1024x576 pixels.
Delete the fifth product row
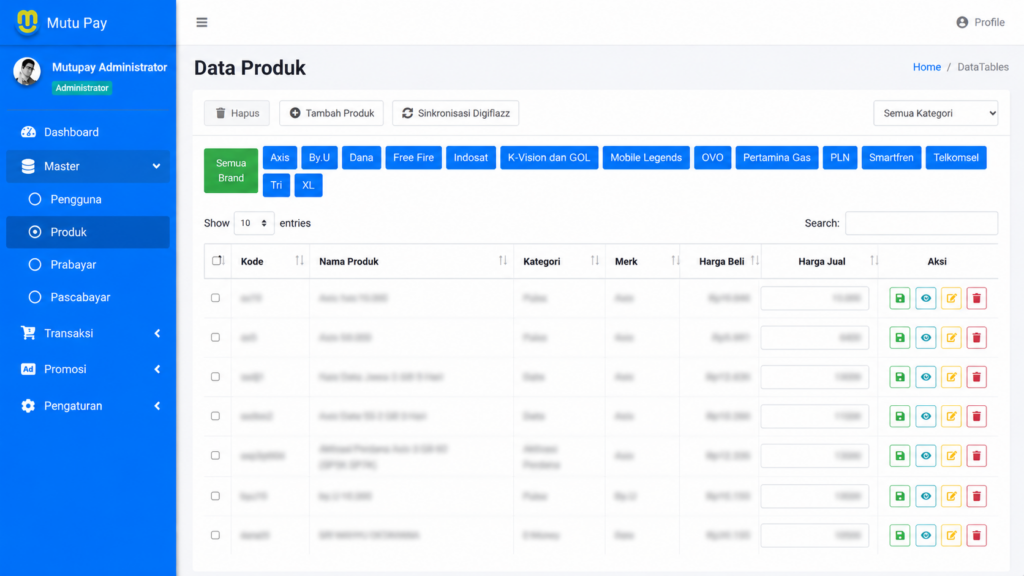click(976, 456)
